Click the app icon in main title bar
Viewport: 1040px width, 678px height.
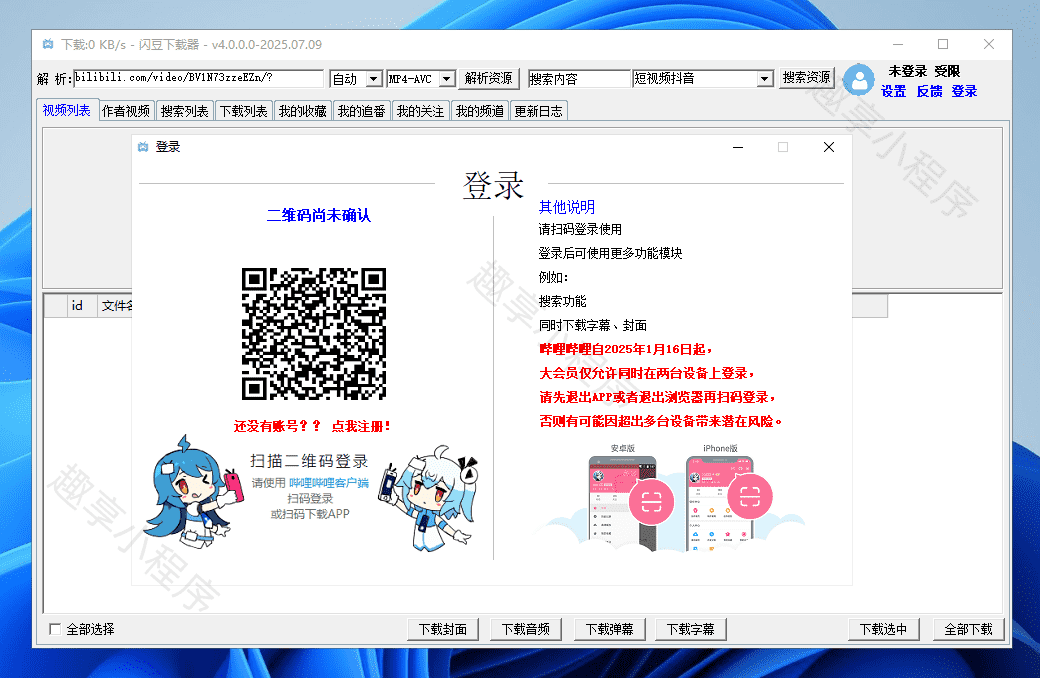pos(48,44)
